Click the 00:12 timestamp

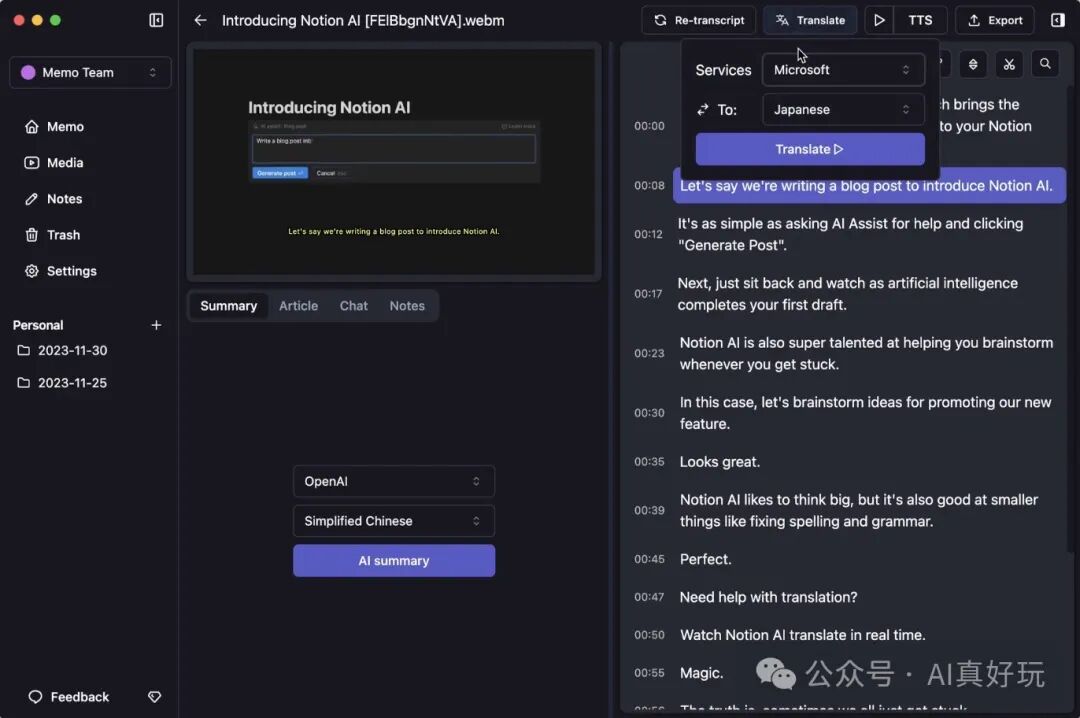click(x=649, y=234)
